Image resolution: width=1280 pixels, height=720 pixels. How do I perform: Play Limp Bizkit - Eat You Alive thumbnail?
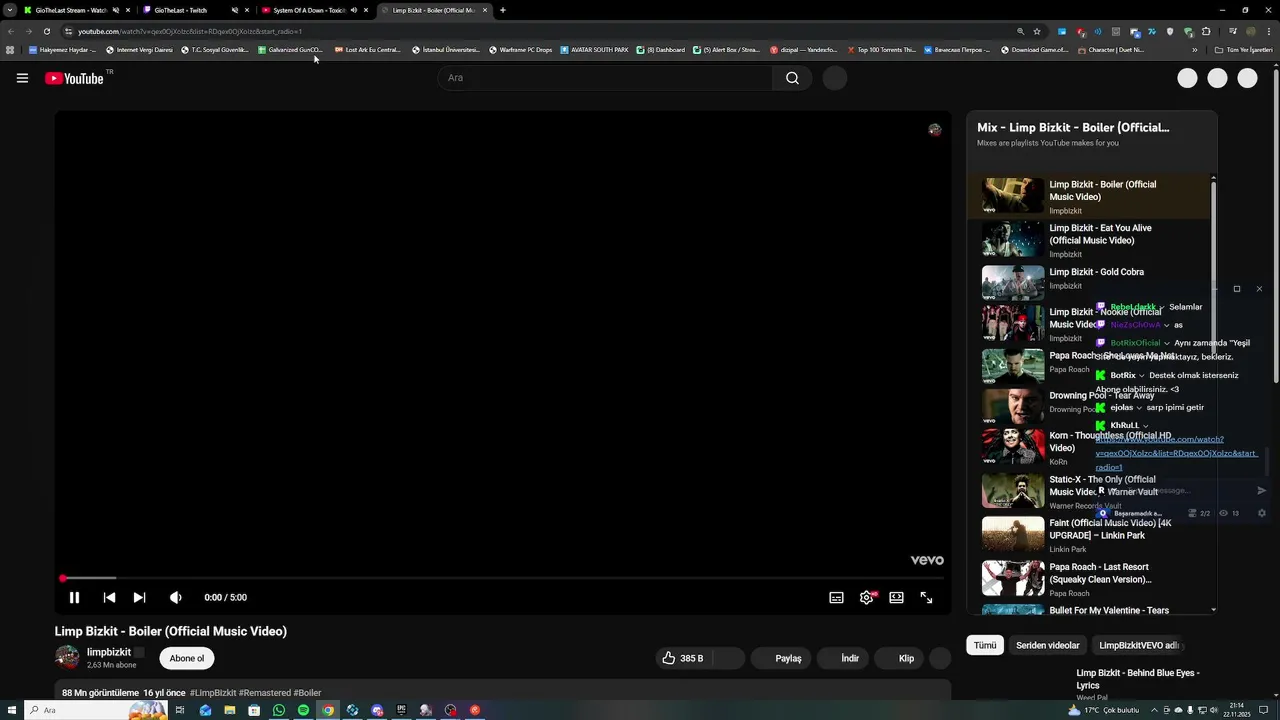(1013, 239)
